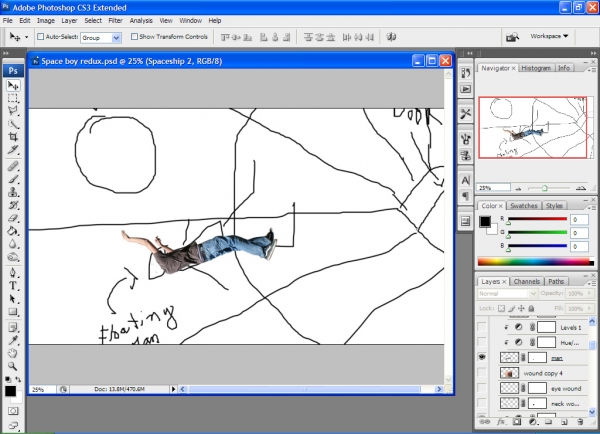This screenshot has width=600, height=434.
Task: Open the Filter menu
Action: pyautogui.click(x=115, y=21)
